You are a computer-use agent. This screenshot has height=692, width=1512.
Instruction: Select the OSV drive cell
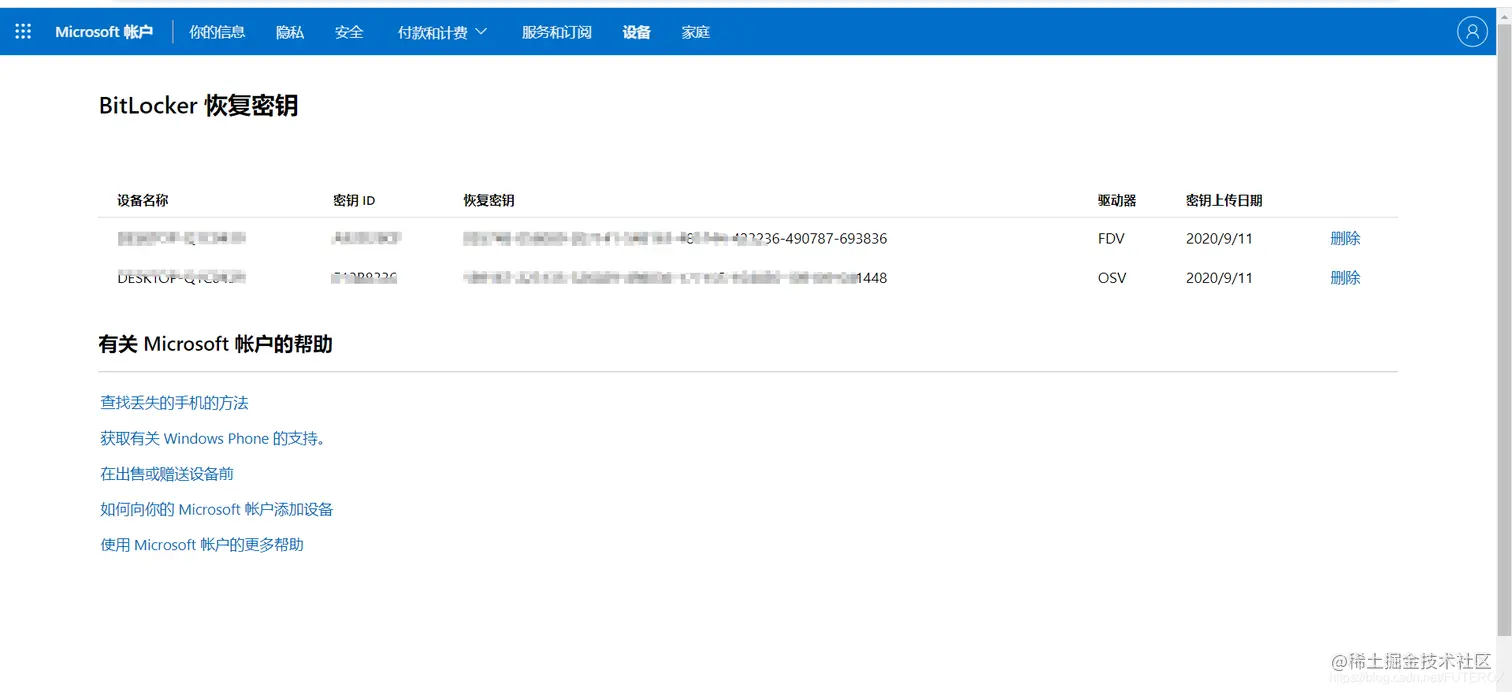[x=1112, y=277]
